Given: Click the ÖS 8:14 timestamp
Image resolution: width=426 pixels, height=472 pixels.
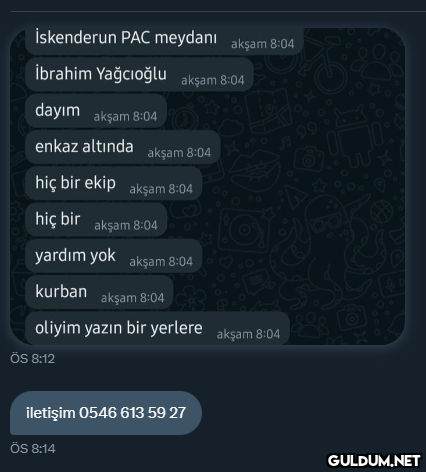Looking at the screenshot, I should (33, 449).
